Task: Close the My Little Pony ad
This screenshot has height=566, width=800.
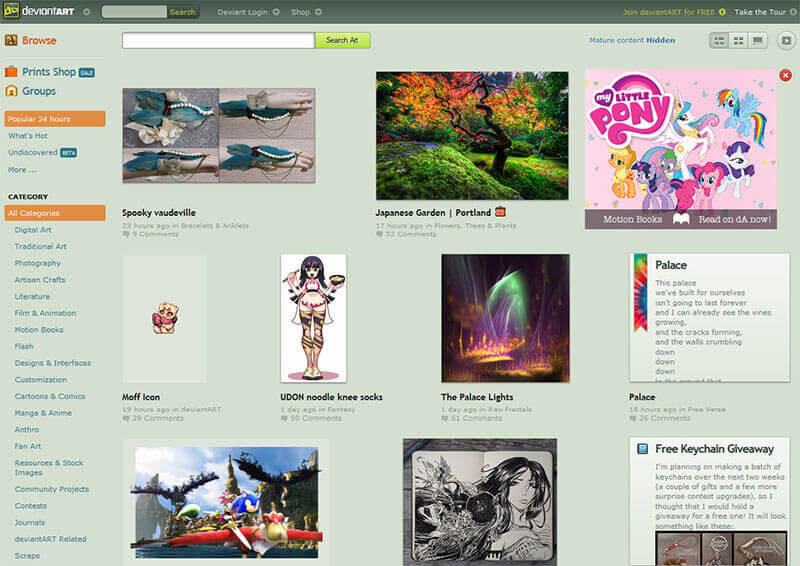Action: (786, 76)
